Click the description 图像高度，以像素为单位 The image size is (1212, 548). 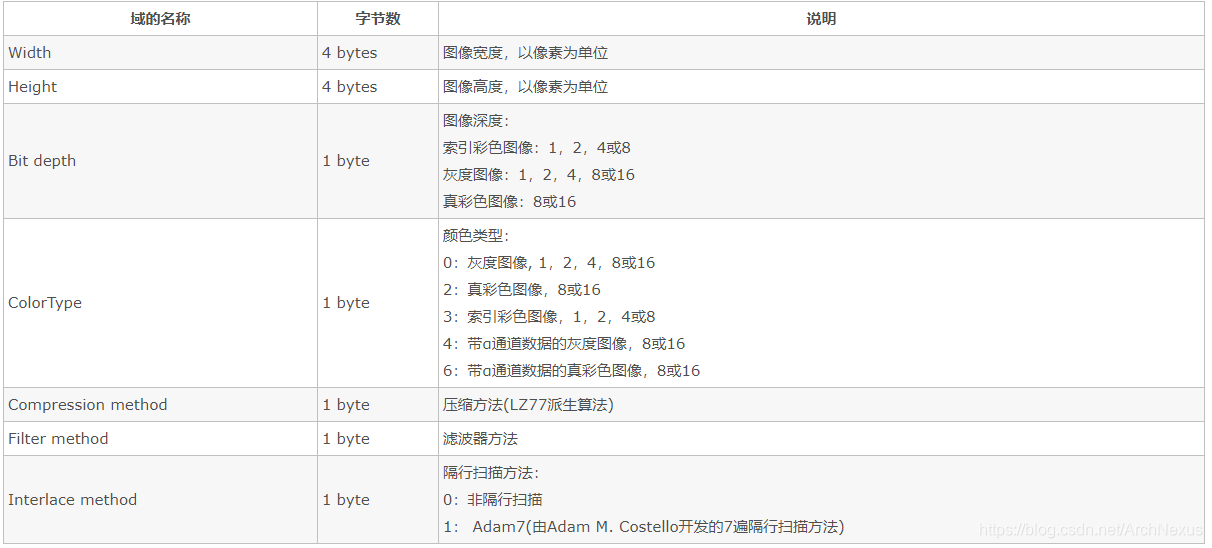point(526,87)
